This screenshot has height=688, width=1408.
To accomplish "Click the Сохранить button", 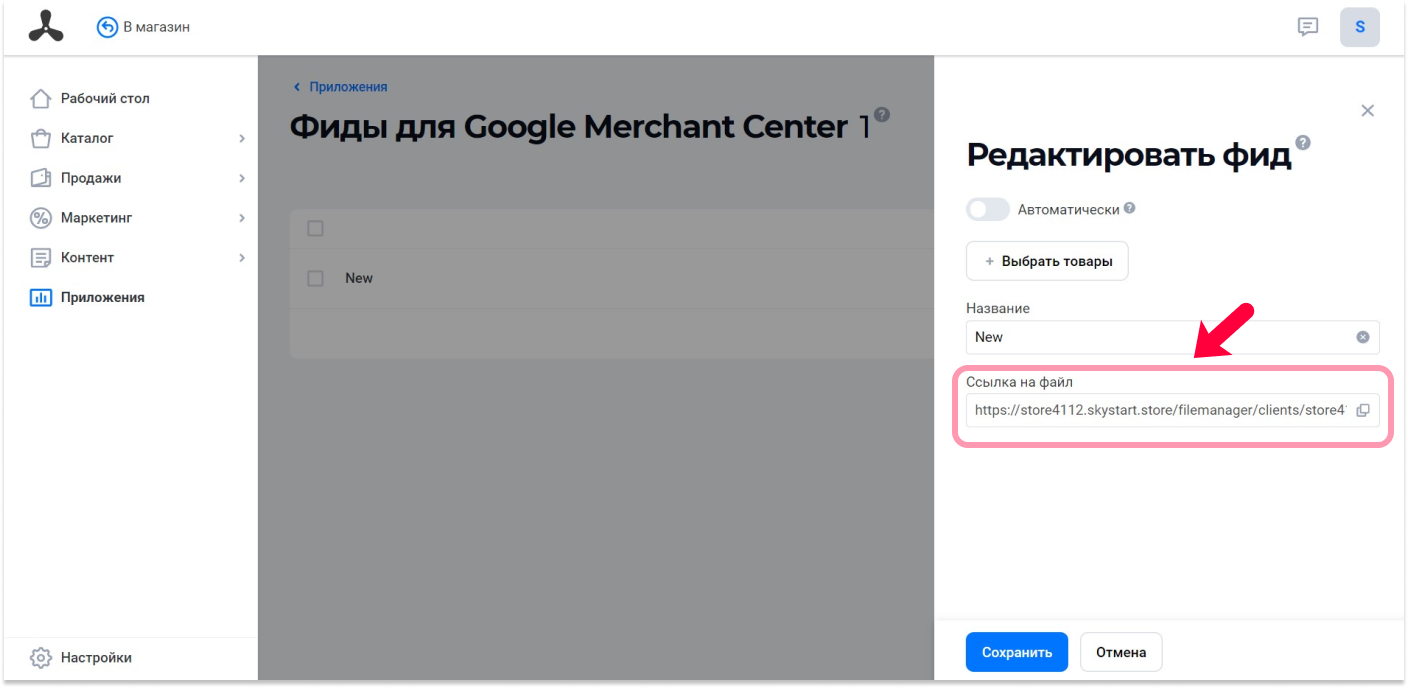I will tap(1017, 652).
